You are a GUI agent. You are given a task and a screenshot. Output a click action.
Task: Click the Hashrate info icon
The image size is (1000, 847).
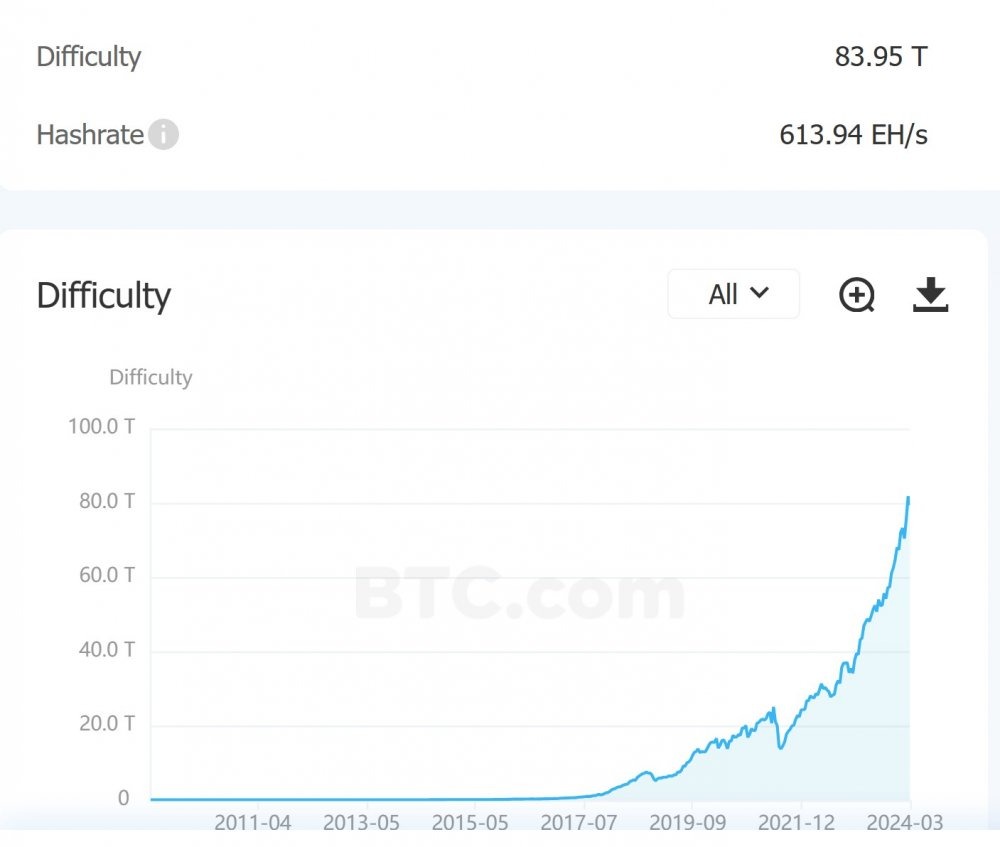[x=163, y=135]
